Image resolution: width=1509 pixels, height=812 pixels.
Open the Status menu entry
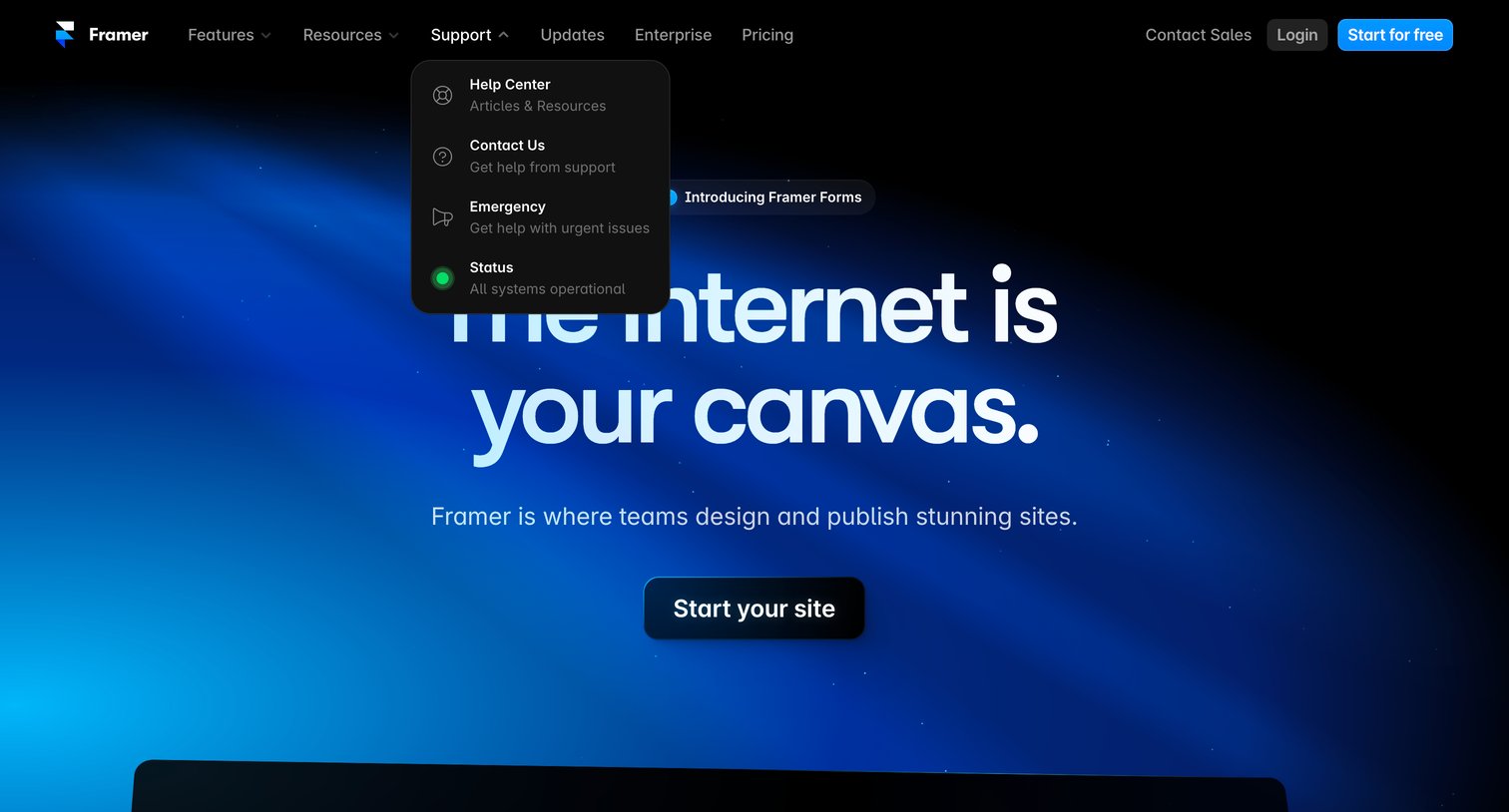pos(540,278)
